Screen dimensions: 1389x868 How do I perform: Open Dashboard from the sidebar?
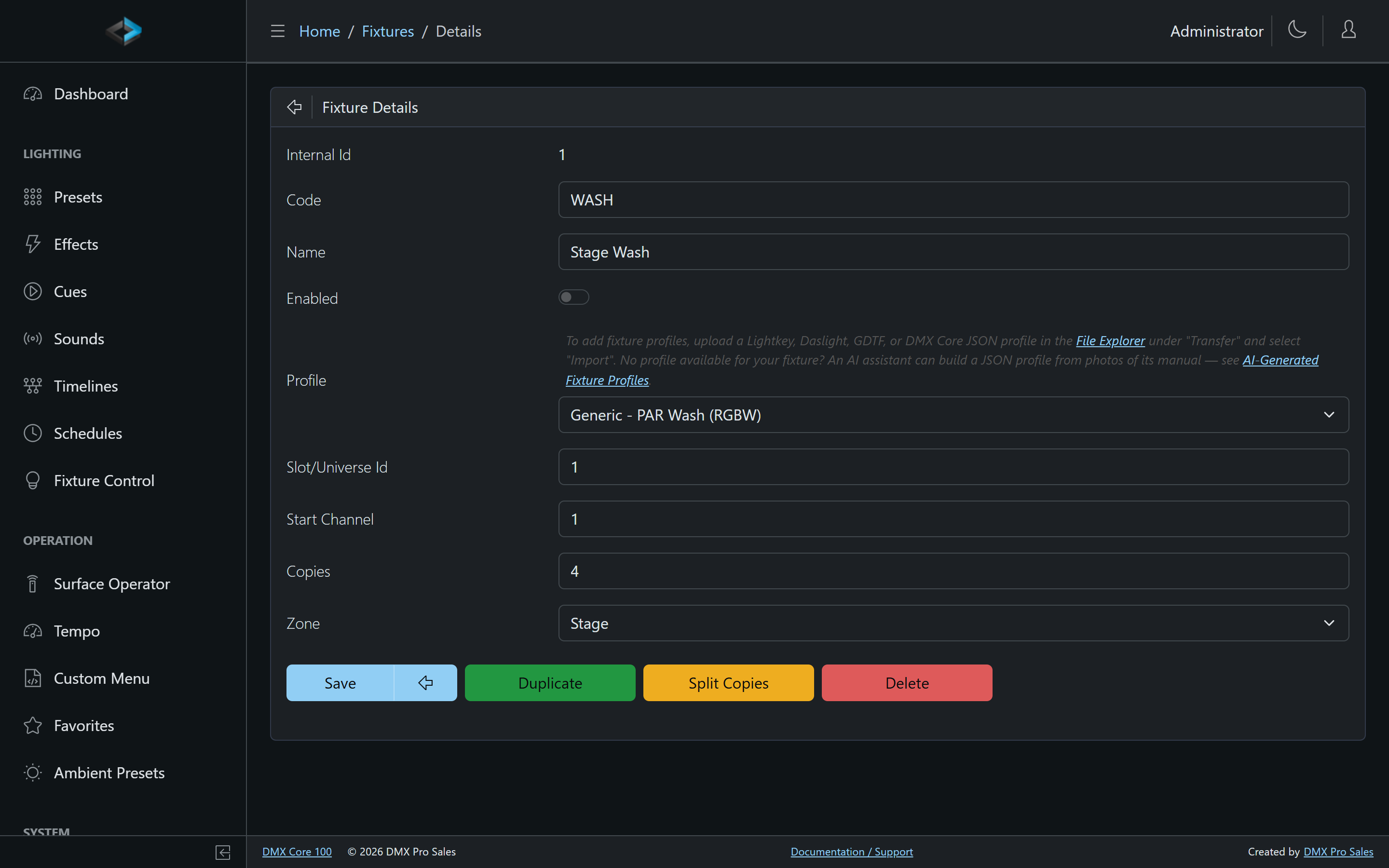(123, 94)
